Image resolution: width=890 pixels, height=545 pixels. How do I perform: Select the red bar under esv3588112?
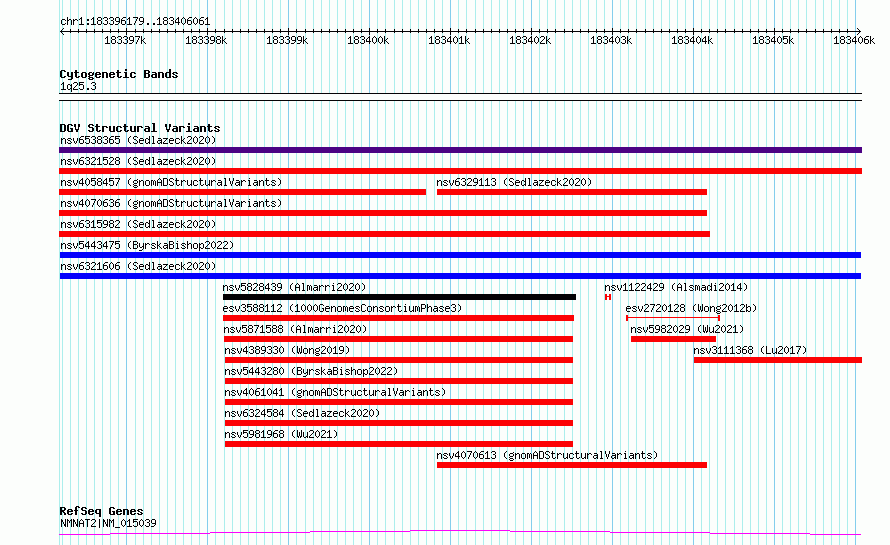pos(398,318)
